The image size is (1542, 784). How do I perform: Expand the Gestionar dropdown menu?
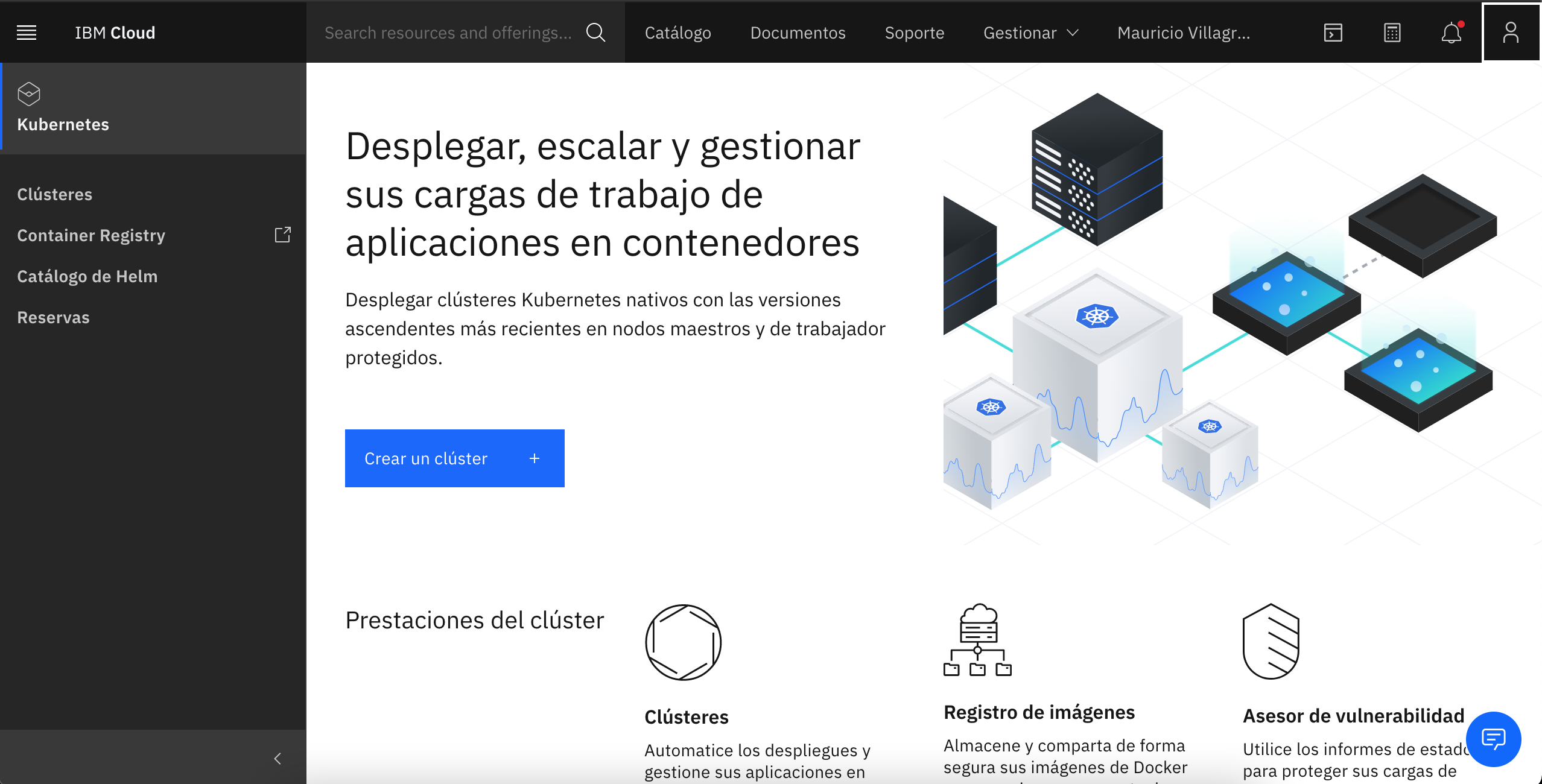pos(1030,32)
